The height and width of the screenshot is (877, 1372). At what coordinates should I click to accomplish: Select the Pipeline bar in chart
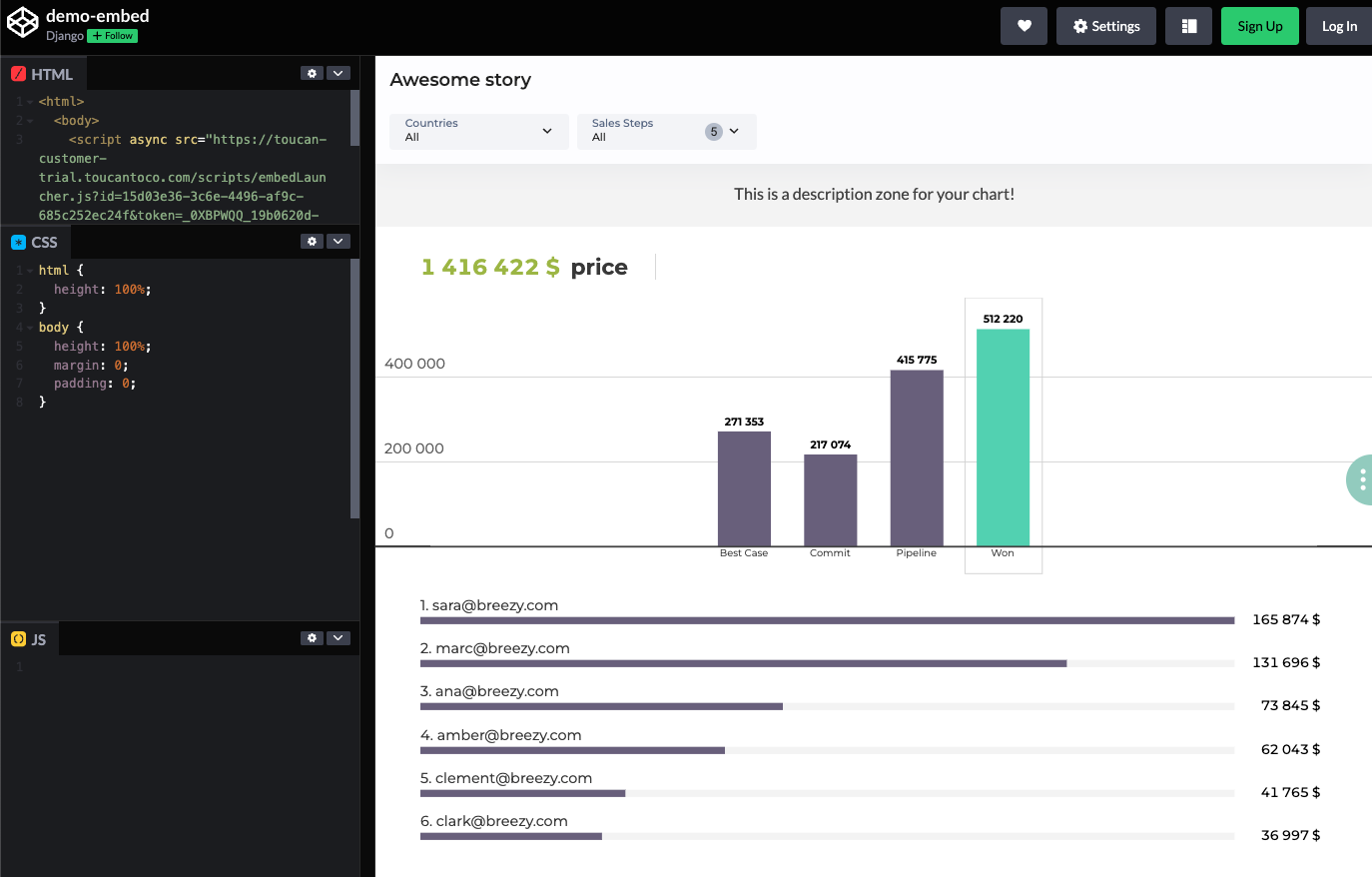point(917,457)
